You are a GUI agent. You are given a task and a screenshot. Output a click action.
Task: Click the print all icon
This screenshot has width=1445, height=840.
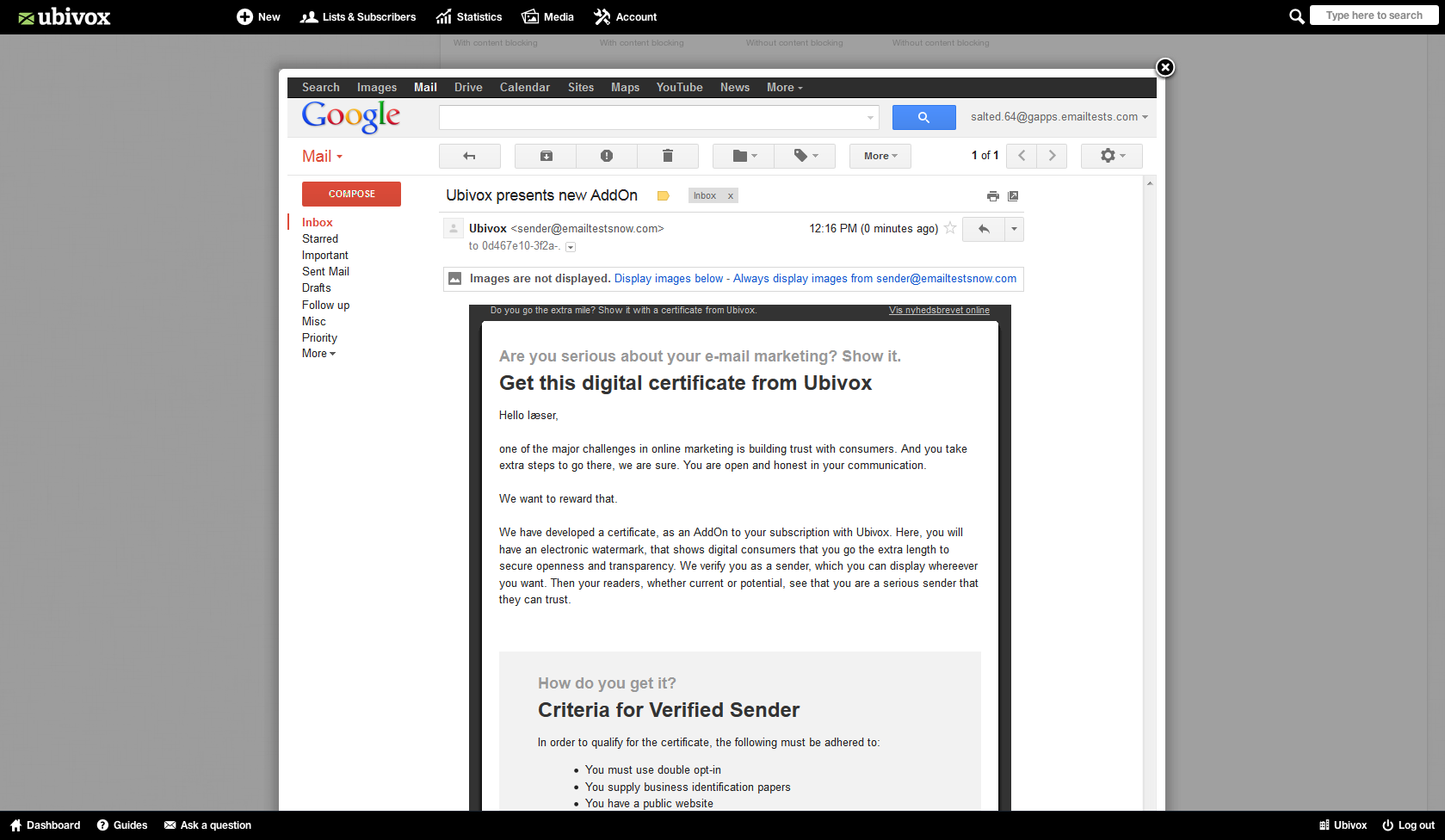[x=992, y=196]
